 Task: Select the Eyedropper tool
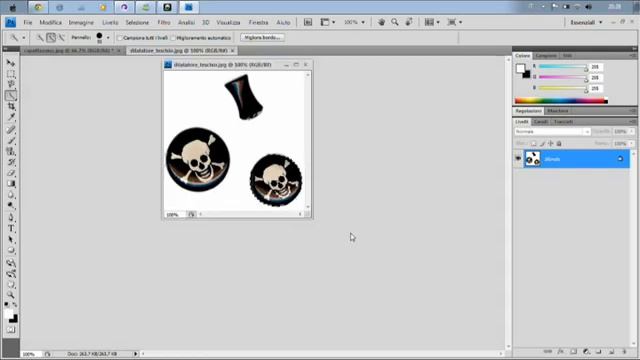point(11,118)
